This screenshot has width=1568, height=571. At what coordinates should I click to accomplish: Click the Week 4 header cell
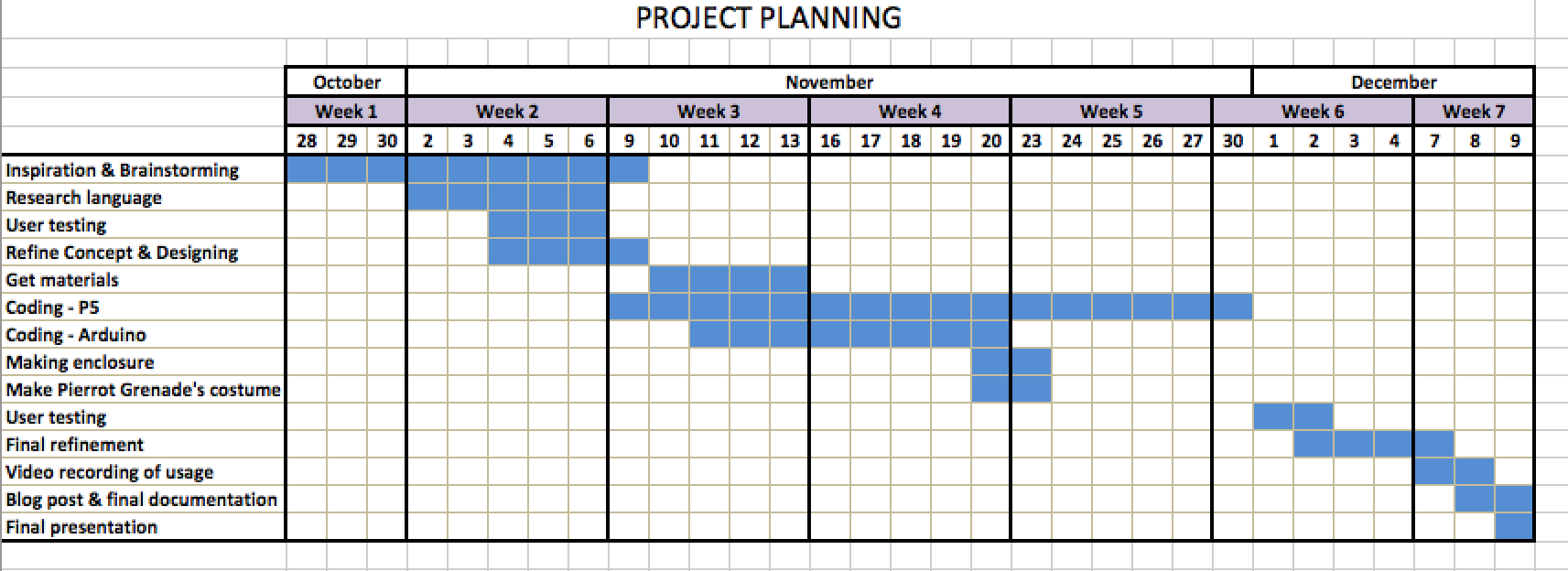coord(910,112)
